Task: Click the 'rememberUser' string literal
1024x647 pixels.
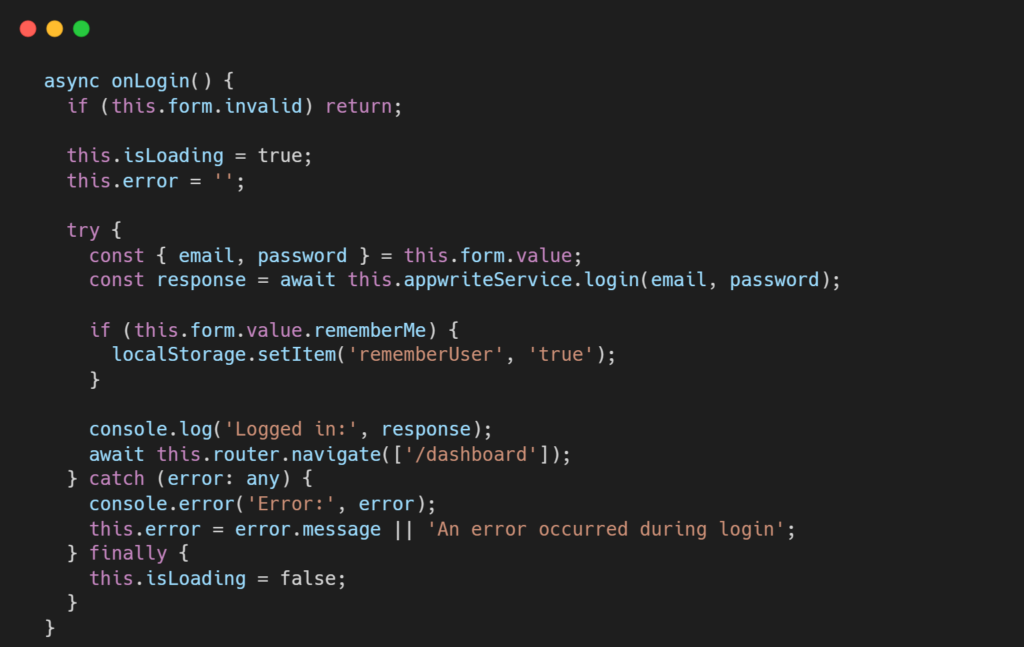Action: [x=426, y=355]
